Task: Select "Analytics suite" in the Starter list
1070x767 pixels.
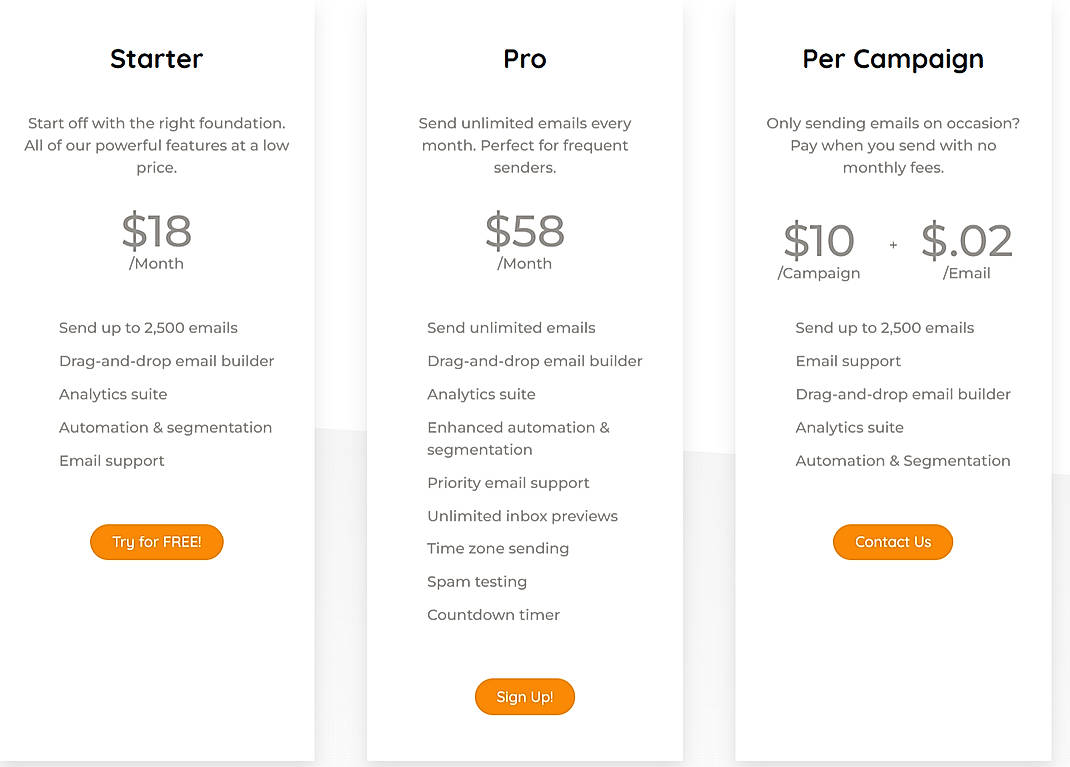Action: (x=113, y=394)
